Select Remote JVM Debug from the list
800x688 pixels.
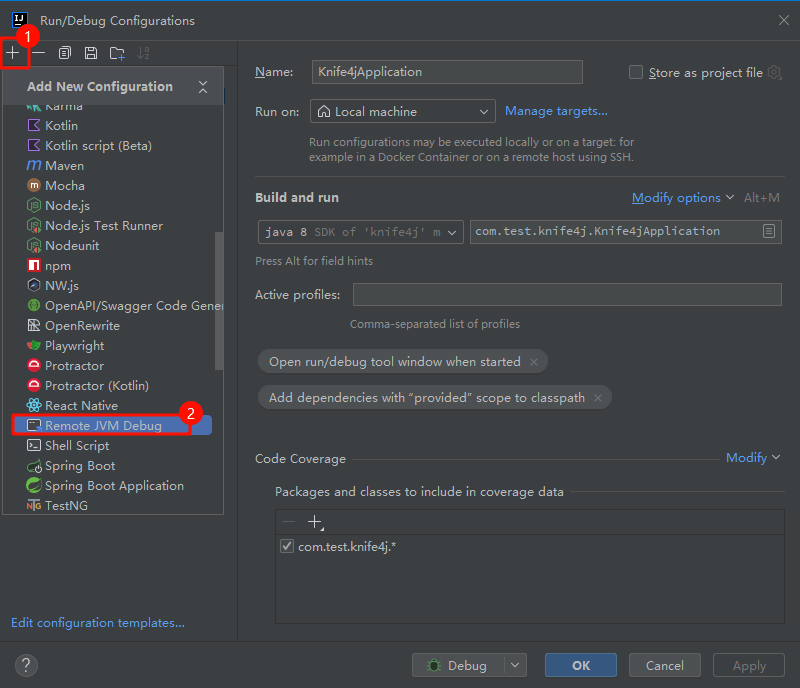coord(103,425)
